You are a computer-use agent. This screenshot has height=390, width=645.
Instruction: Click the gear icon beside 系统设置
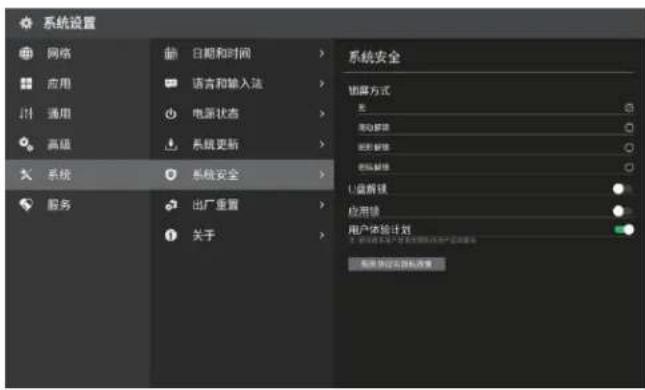26,23
